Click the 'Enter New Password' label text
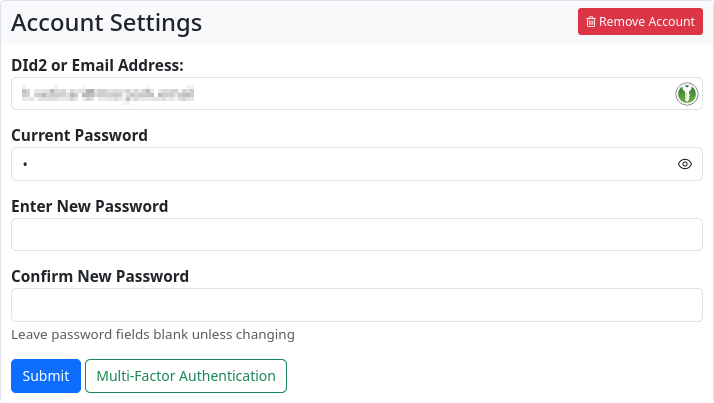Screen dimensions: 714x403 click(x=89, y=206)
